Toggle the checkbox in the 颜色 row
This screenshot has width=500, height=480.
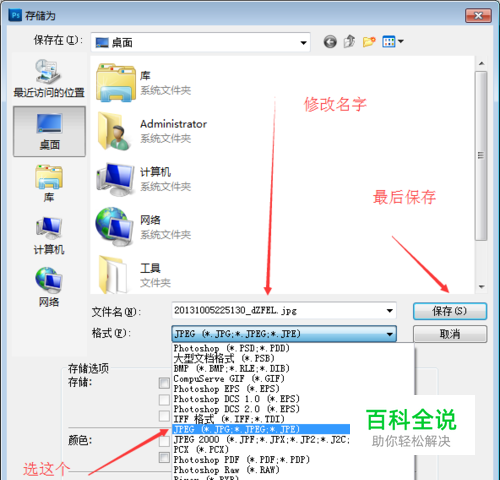click(x=164, y=441)
